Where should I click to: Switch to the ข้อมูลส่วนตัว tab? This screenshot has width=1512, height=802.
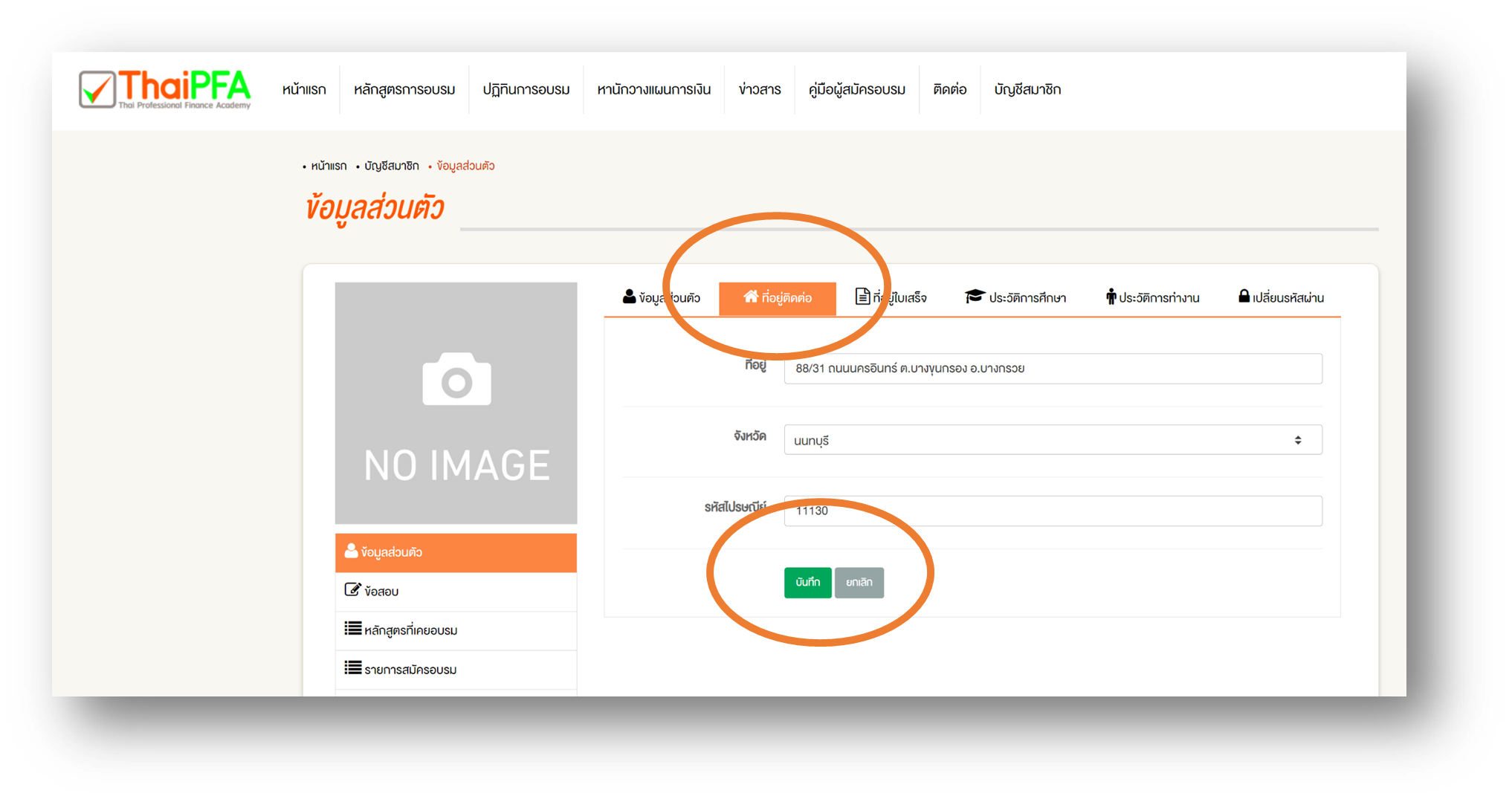tap(662, 298)
